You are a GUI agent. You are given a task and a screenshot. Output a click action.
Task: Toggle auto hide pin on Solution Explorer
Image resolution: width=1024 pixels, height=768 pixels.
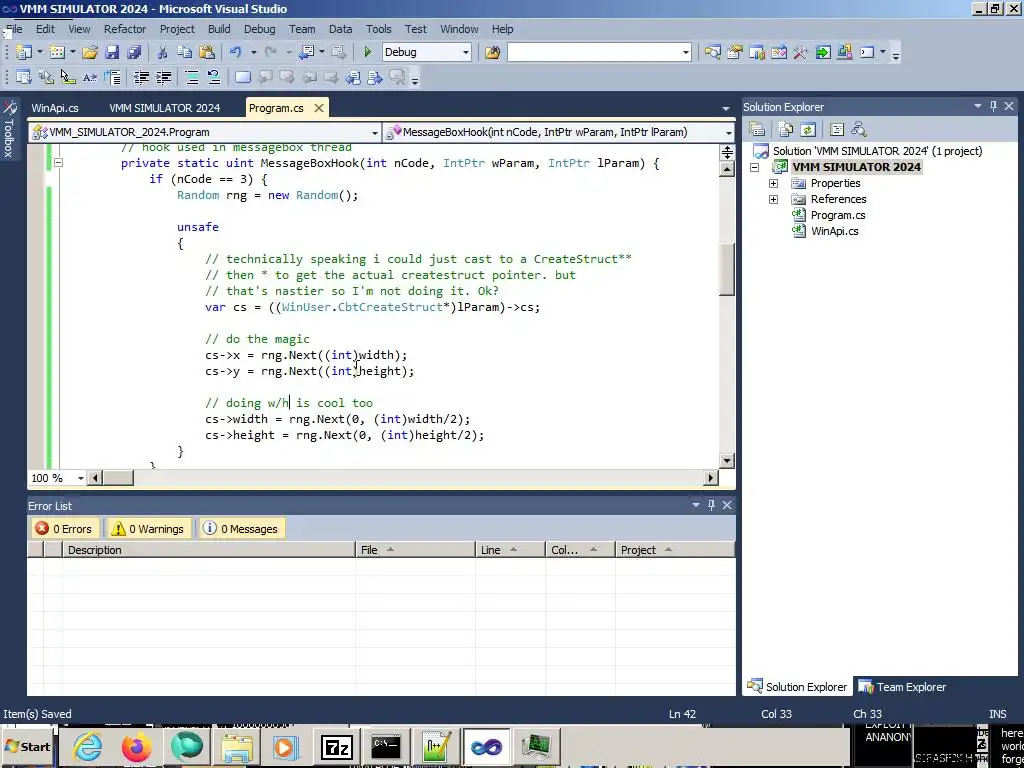(993, 106)
